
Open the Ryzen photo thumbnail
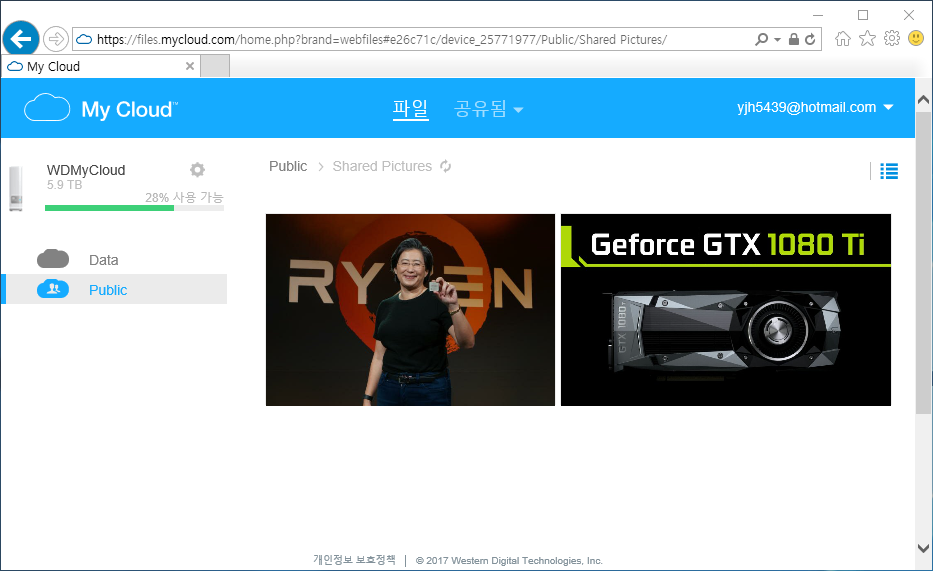click(x=410, y=310)
